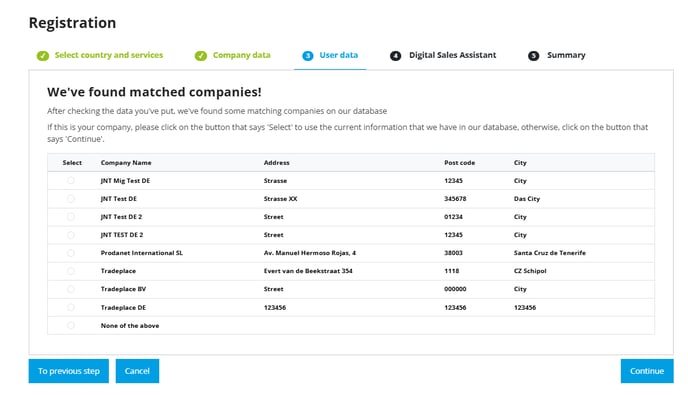Click the To previous step button
The image size is (688, 395).
point(68,371)
